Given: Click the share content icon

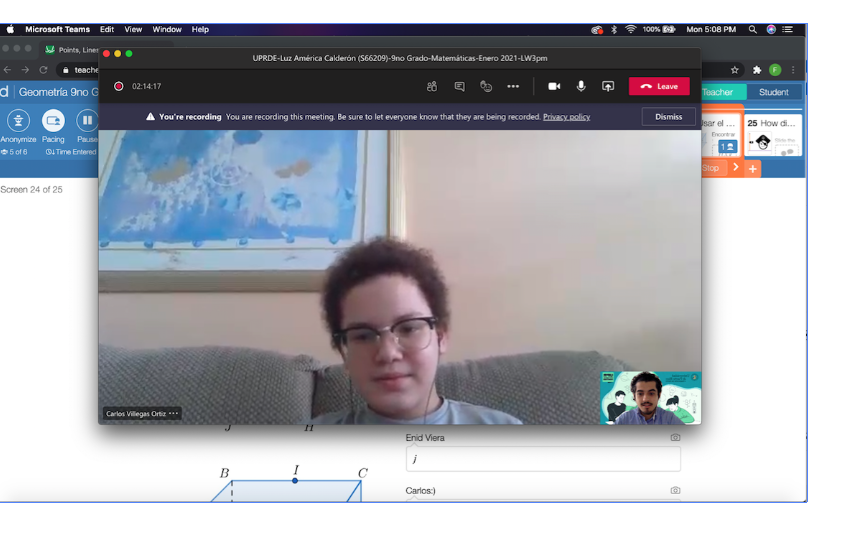Looking at the screenshot, I should 608,87.
